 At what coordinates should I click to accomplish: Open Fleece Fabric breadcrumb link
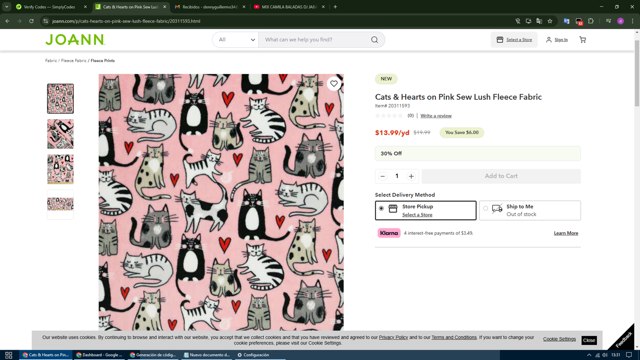pyautogui.click(x=73, y=60)
